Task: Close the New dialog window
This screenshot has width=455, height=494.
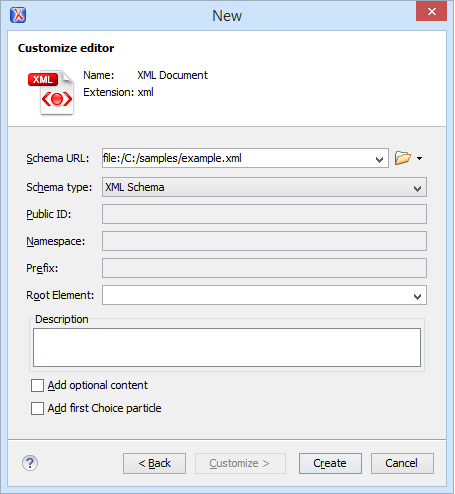Action: point(431,11)
